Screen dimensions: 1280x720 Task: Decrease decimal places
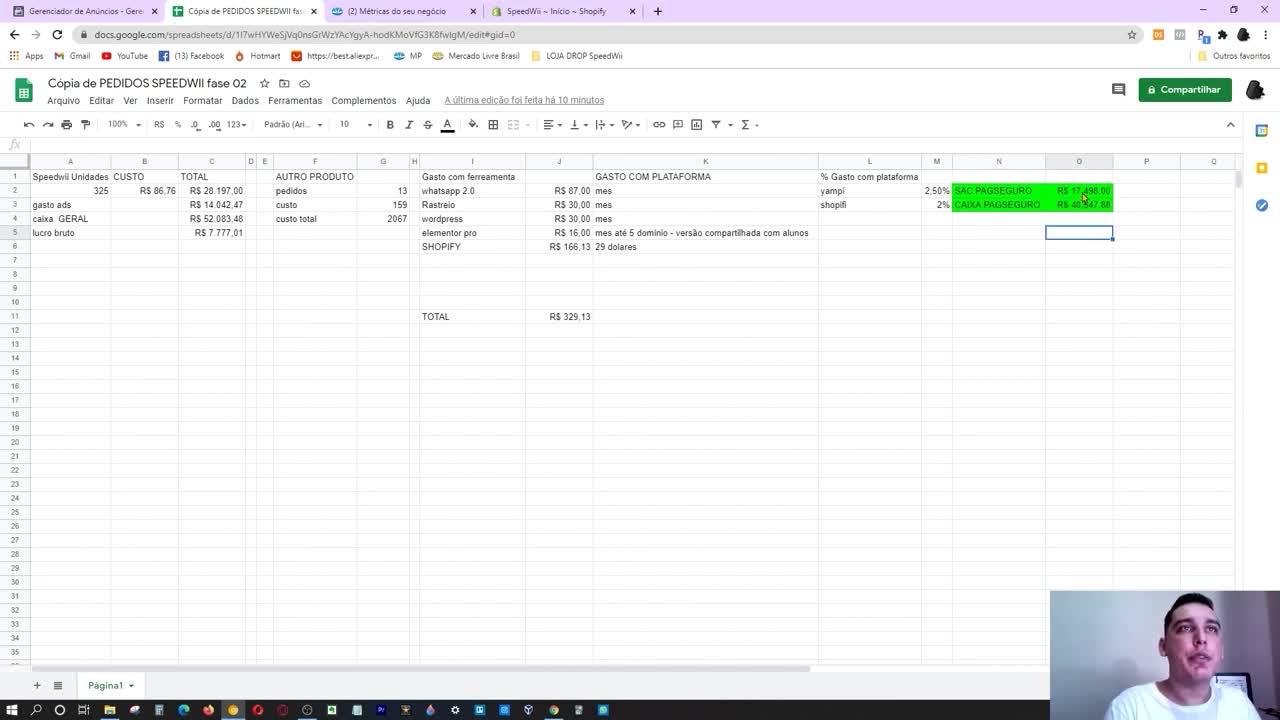tap(196, 125)
